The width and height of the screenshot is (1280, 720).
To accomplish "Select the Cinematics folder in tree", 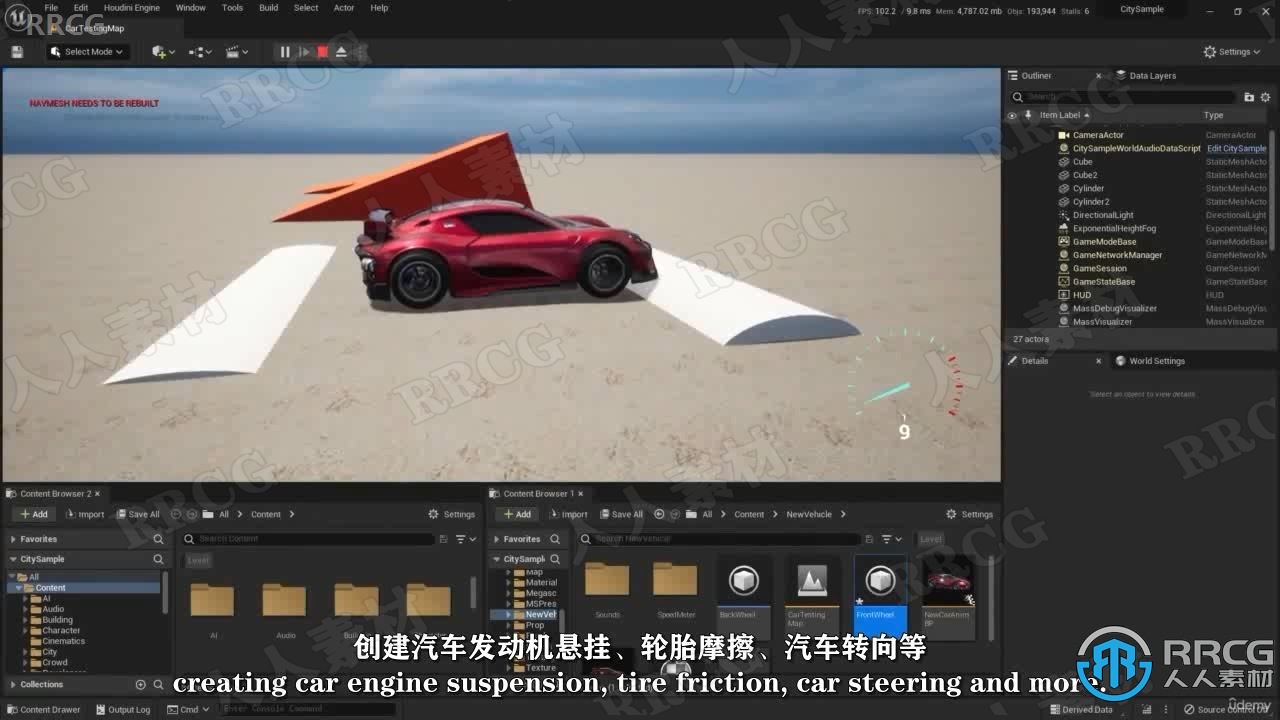I will coord(63,641).
